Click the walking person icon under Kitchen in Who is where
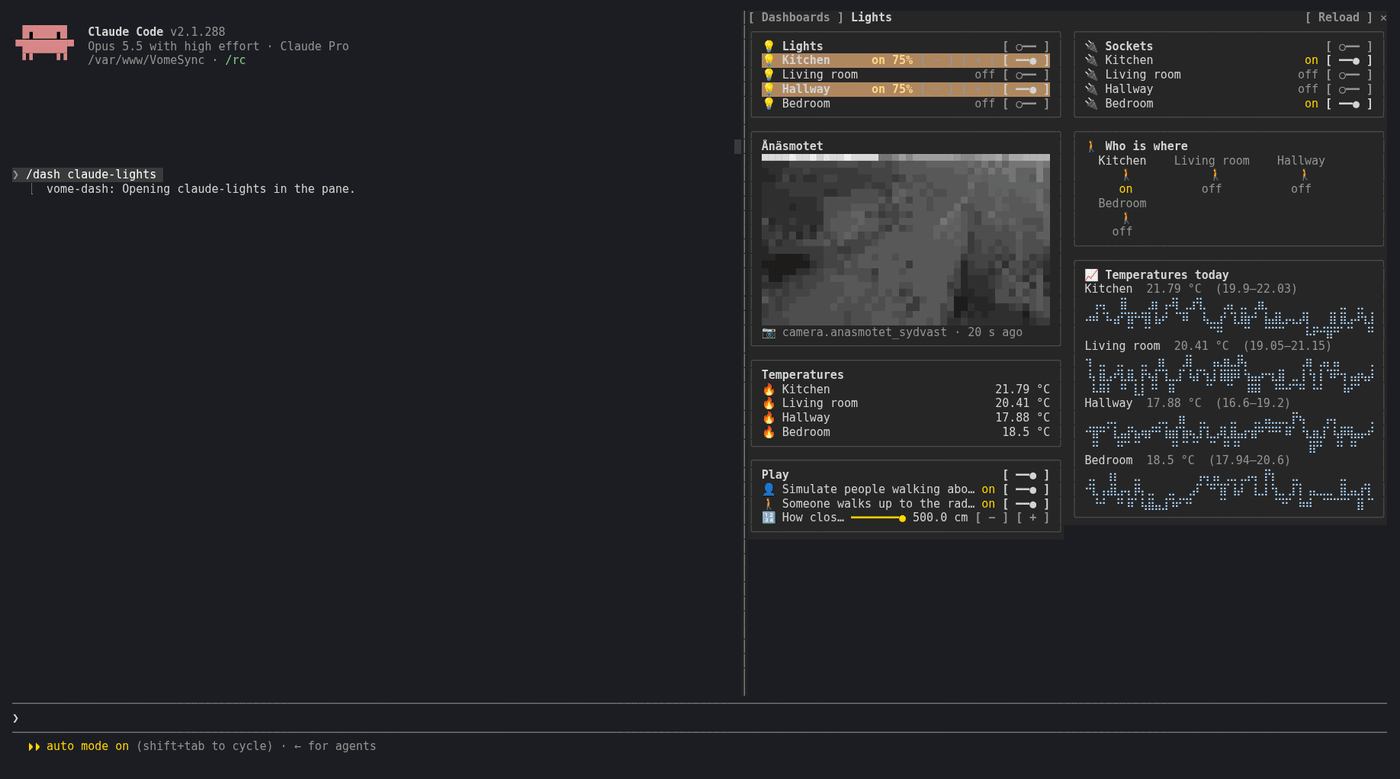The image size is (1400, 779). pos(1125,175)
